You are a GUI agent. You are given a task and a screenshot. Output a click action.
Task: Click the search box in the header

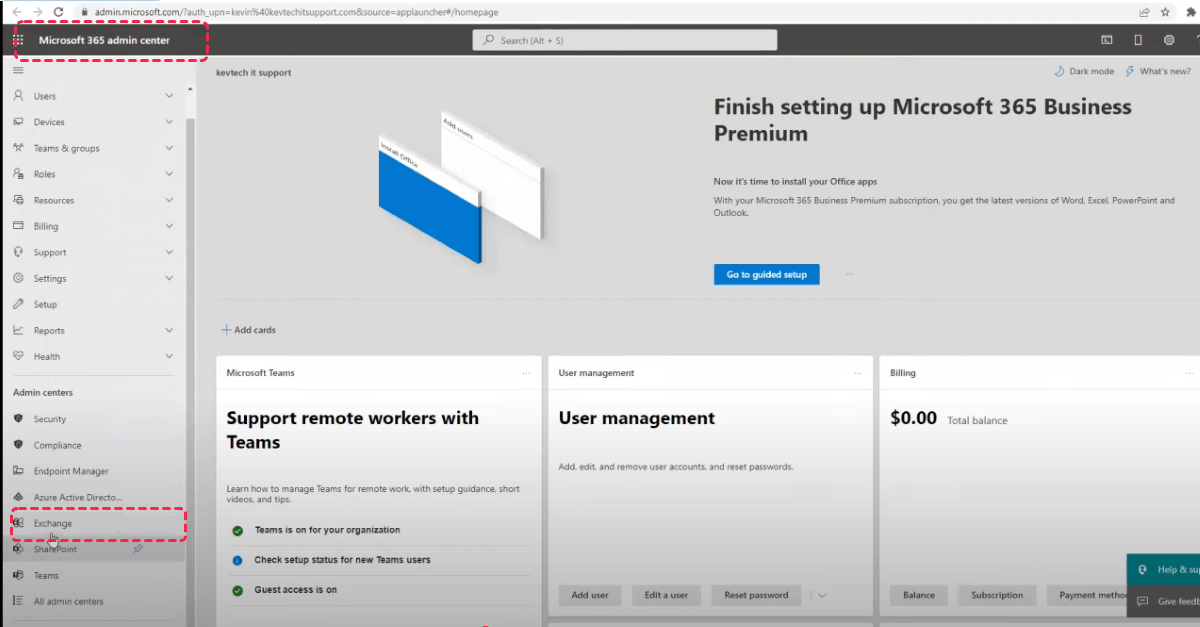(625, 40)
